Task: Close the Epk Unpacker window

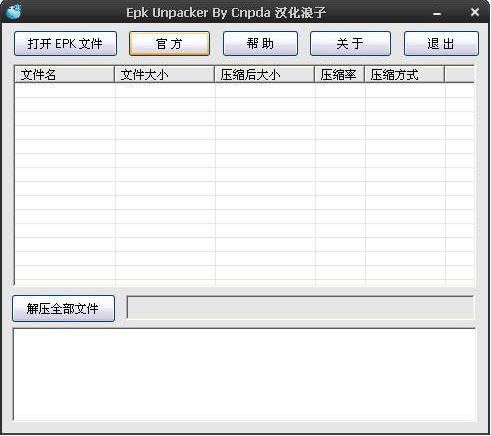Action: pyautogui.click(x=475, y=13)
